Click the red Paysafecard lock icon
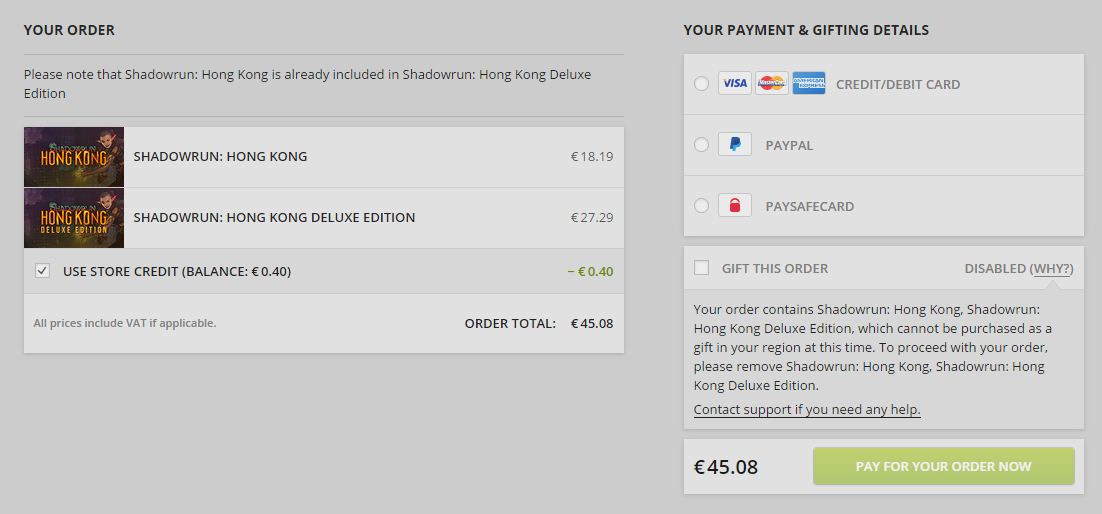 tap(734, 206)
